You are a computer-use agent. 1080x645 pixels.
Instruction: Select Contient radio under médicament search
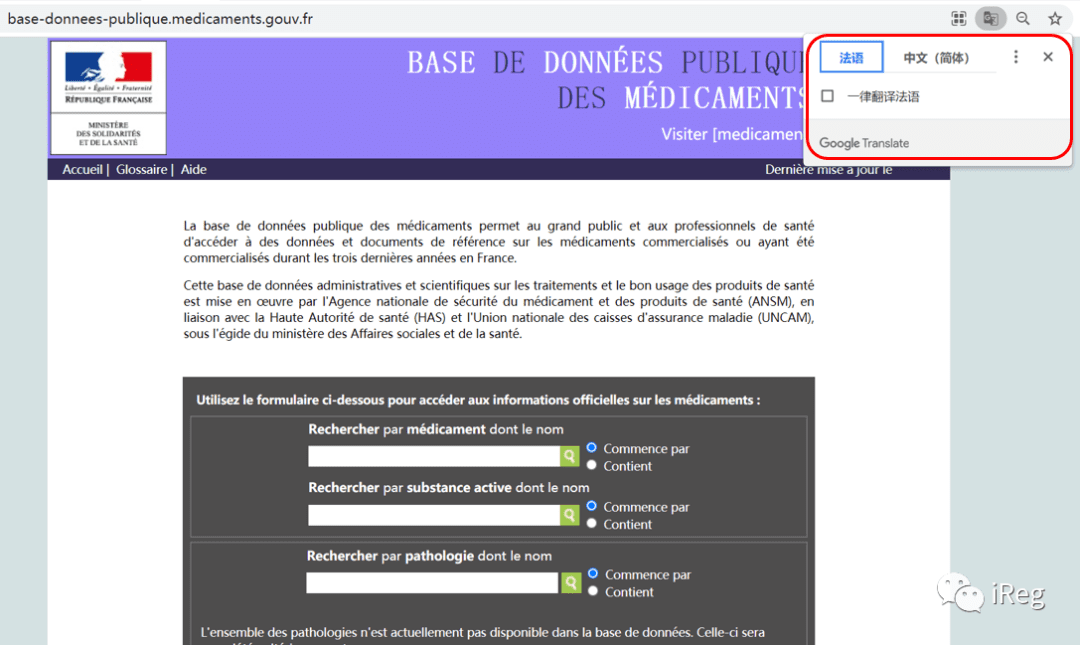(x=592, y=465)
